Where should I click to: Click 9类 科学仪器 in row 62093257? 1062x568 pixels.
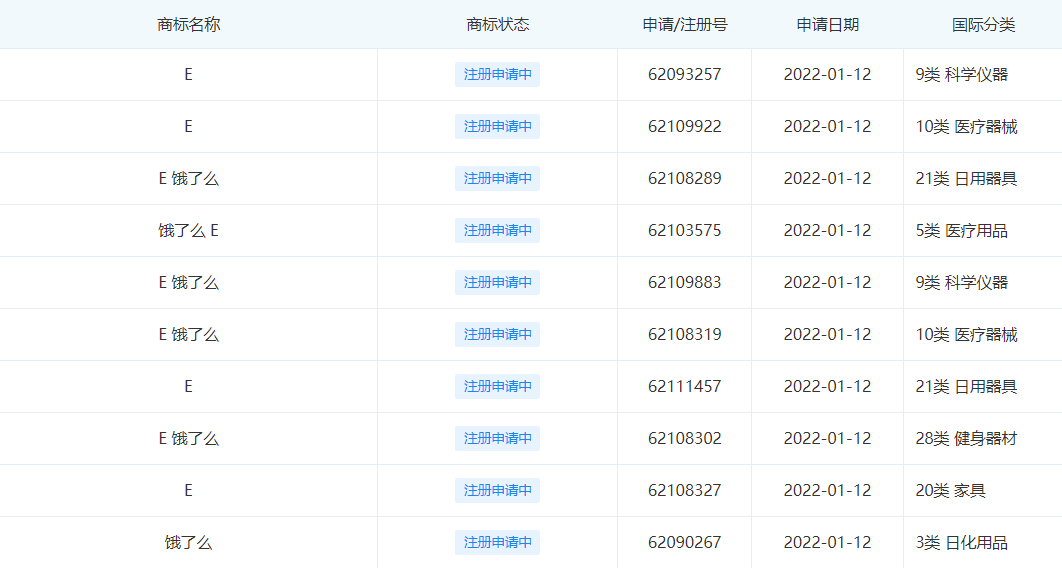tap(962, 74)
